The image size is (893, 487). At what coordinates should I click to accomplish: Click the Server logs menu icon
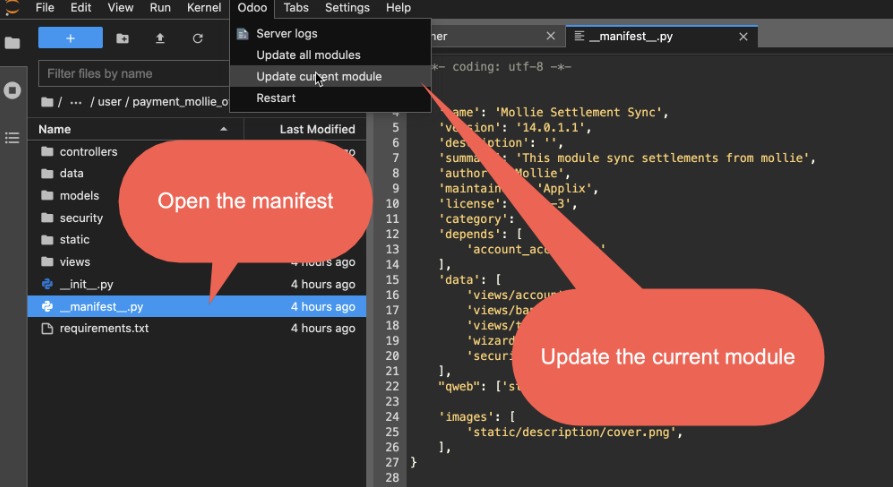pyautogui.click(x=243, y=34)
